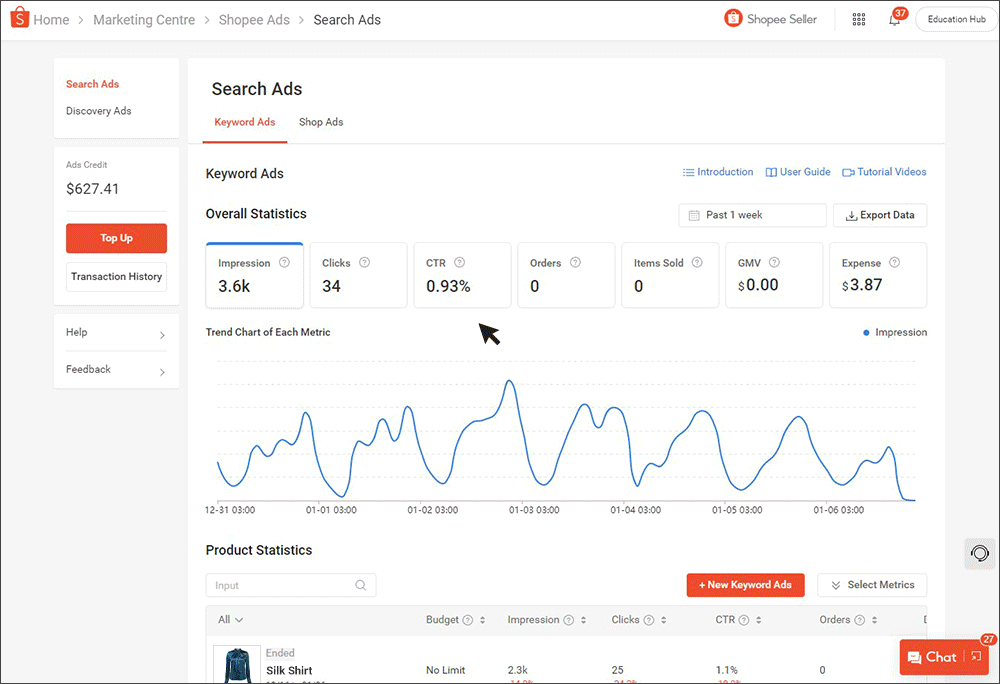Sort table by Impression column arrows

click(584, 620)
